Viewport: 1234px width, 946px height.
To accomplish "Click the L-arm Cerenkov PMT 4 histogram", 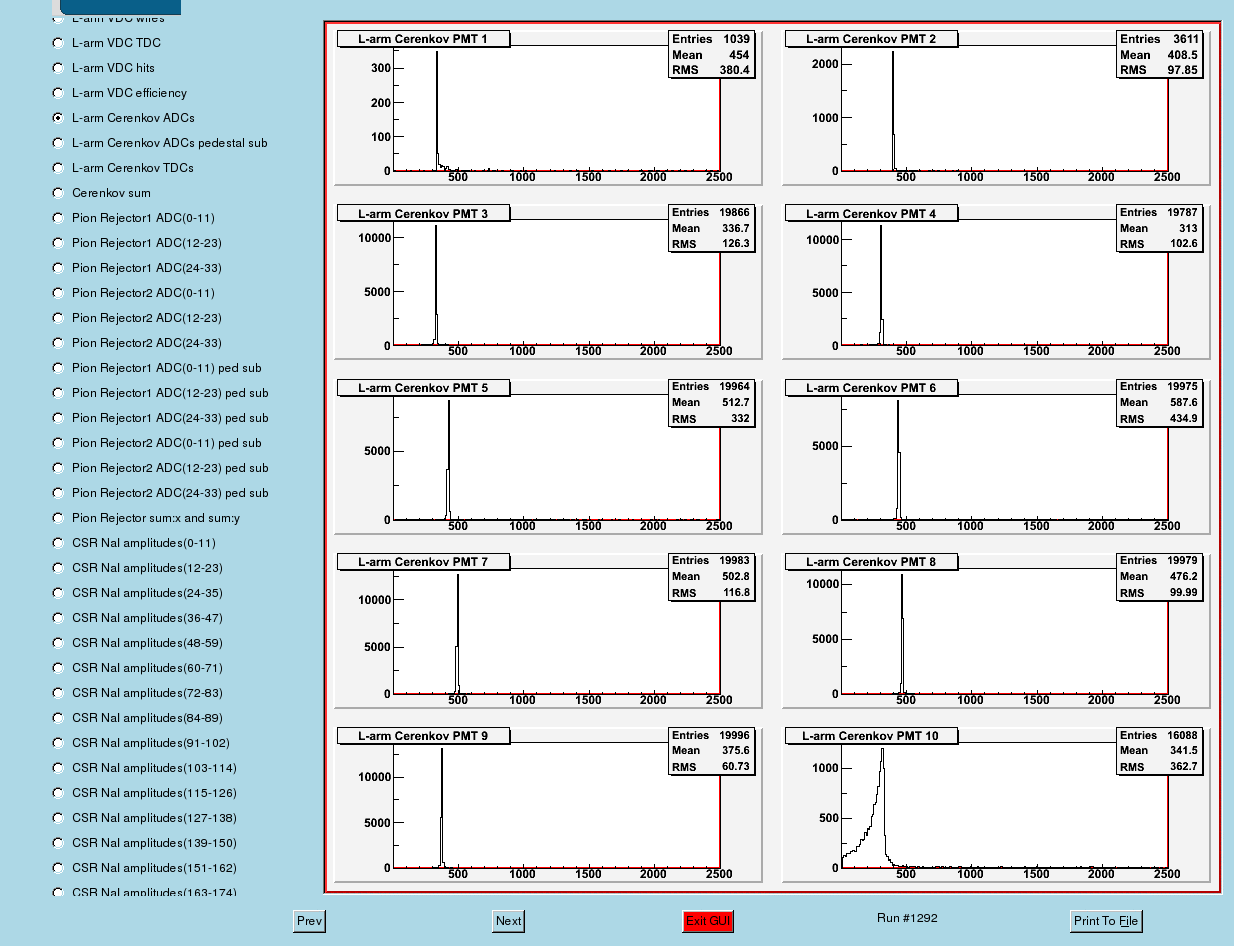I will pyautogui.click(x=996, y=282).
